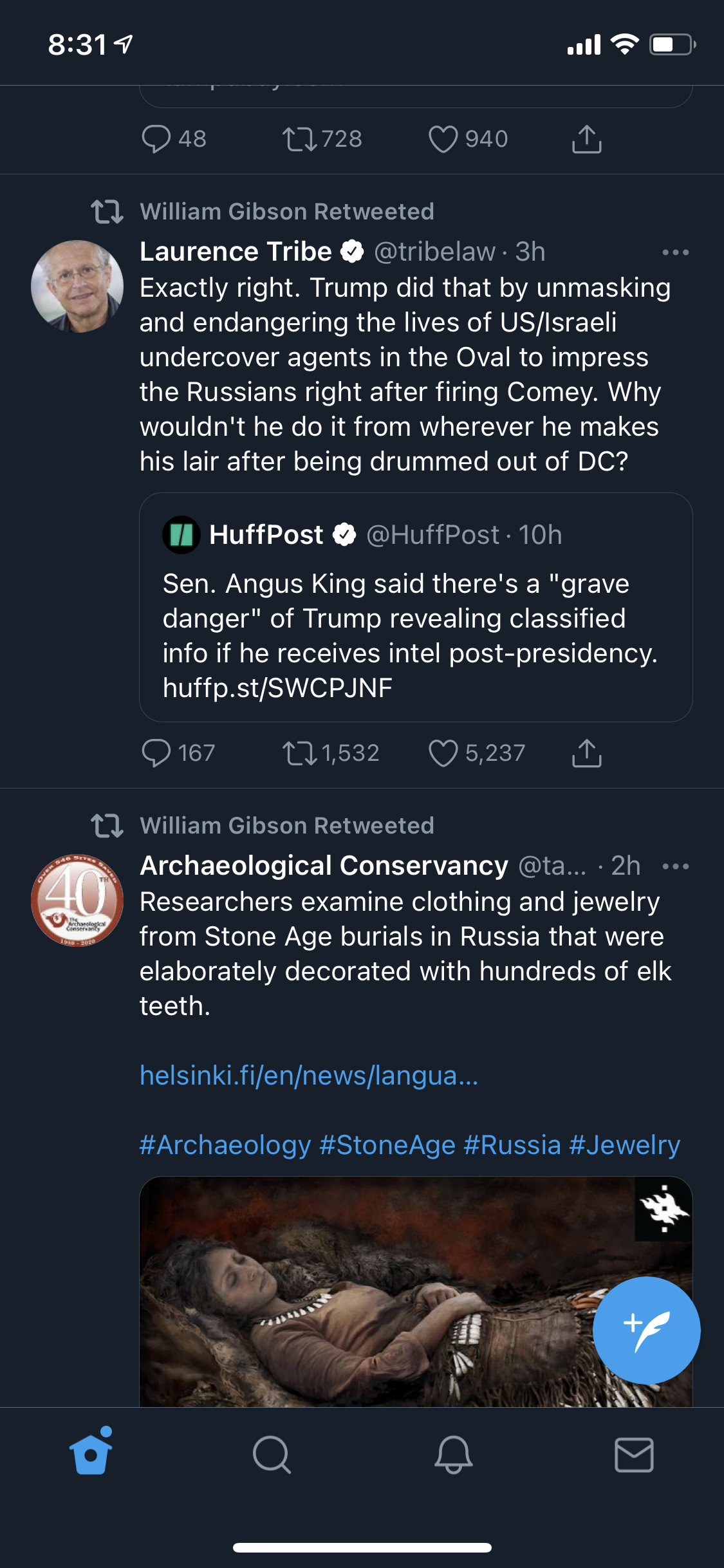The width and height of the screenshot is (724, 1568).
Task: Tap the compose new tweet button
Action: pyautogui.click(x=646, y=1330)
